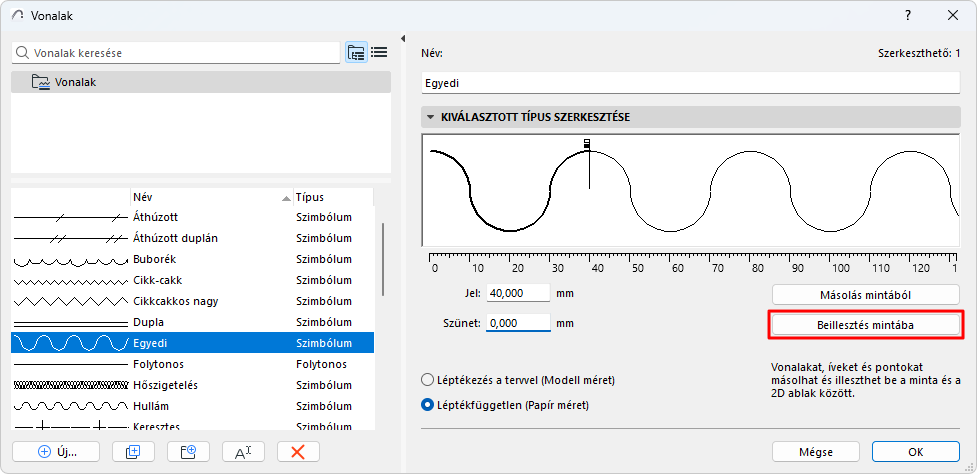Click the Buborék line preview thumbnail
Screen dimensions: 977x474
click(x=70, y=260)
